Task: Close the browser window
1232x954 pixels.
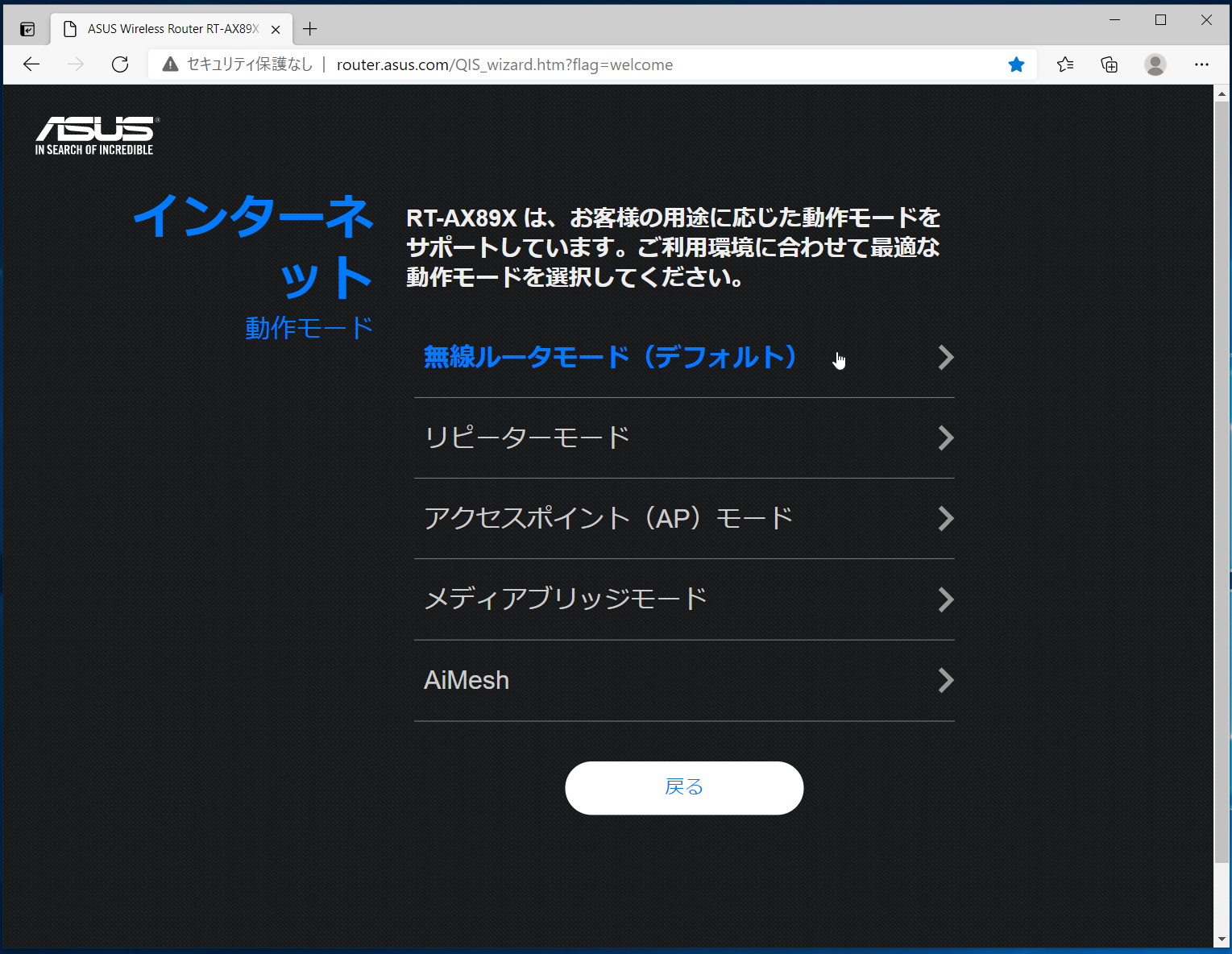Action: 1206,20
